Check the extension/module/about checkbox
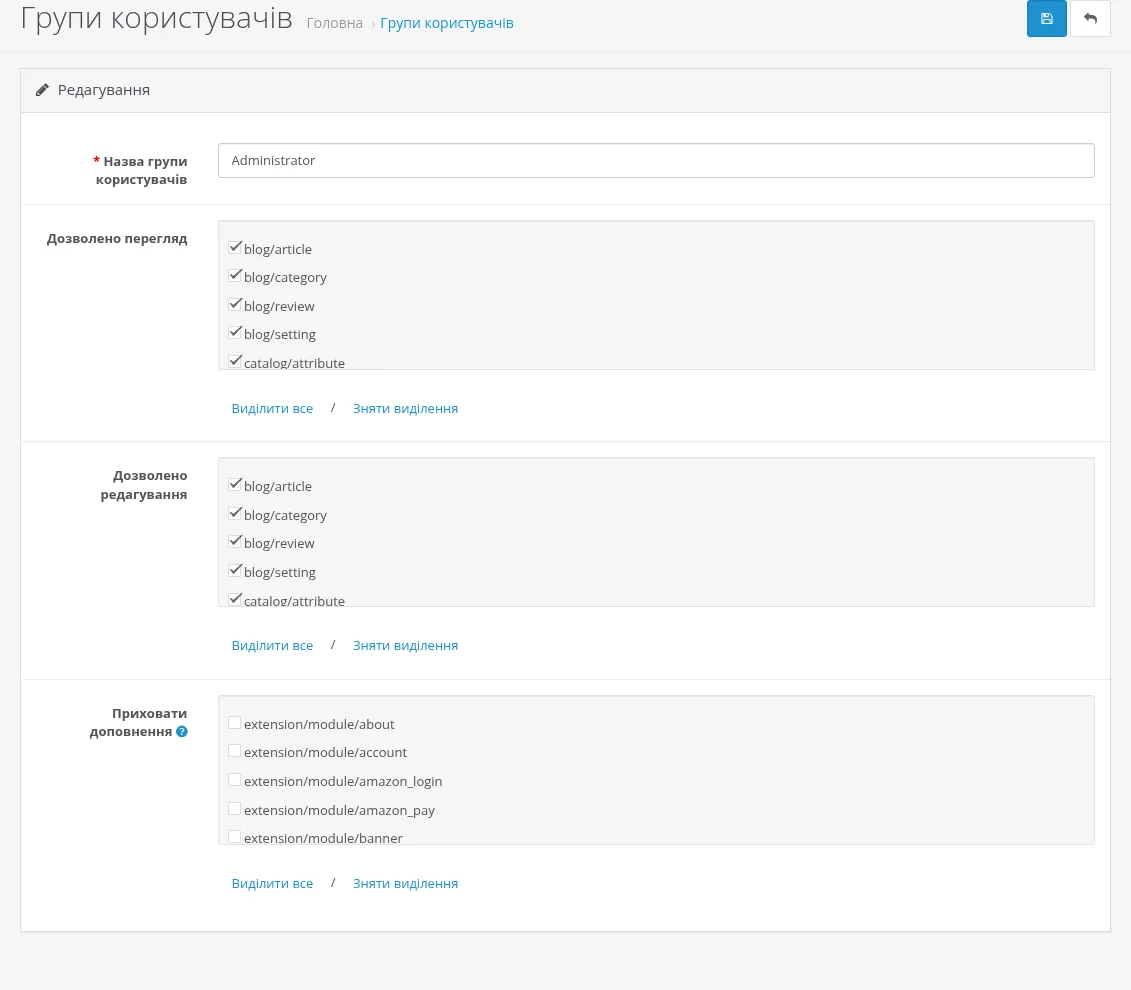 click(x=234, y=722)
